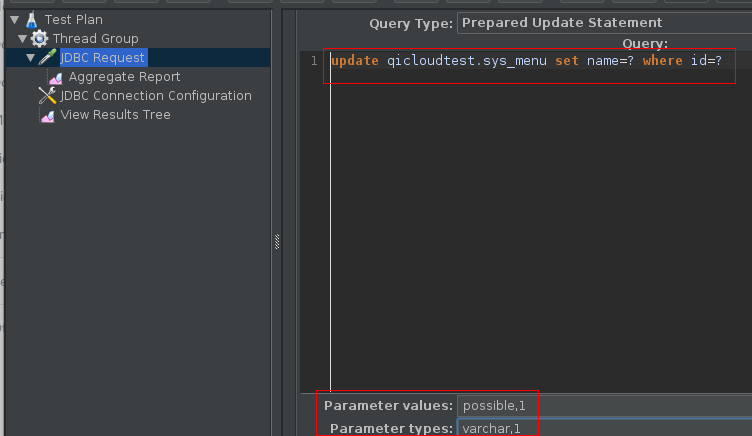Collapse the JDBC Request node
This screenshot has height=436, width=752.
[x=30, y=58]
